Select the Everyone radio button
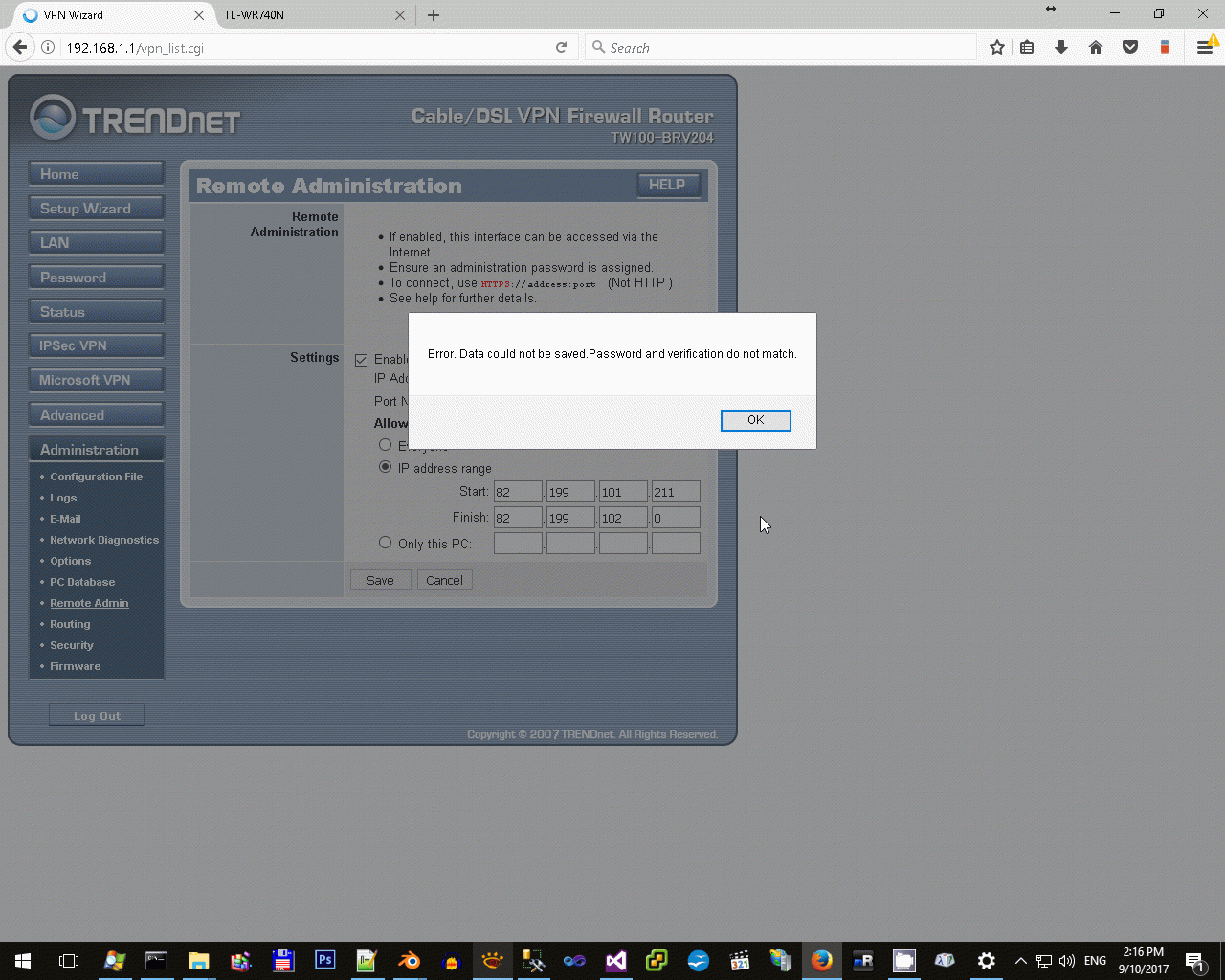Image resolution: width=1225 pixels, height=980 pixels. coord(385,445)
